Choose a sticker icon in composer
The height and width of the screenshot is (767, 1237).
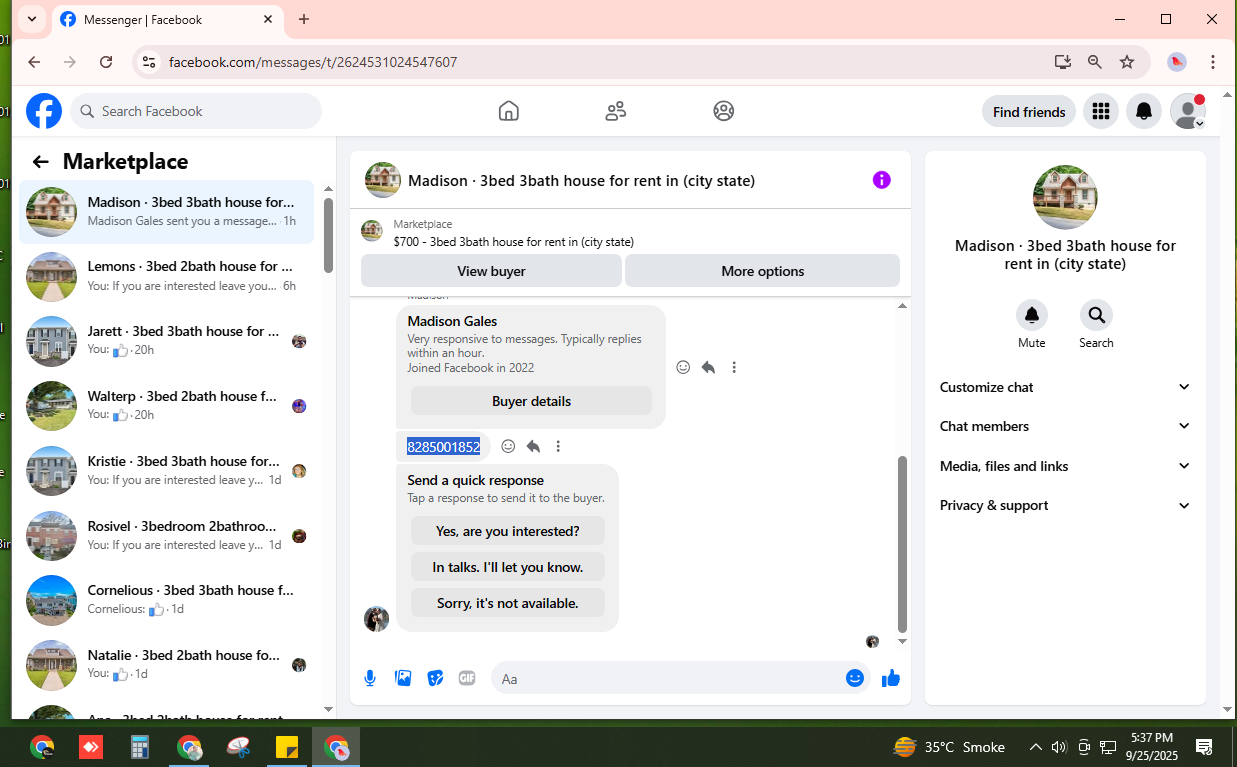pos(435,678)
